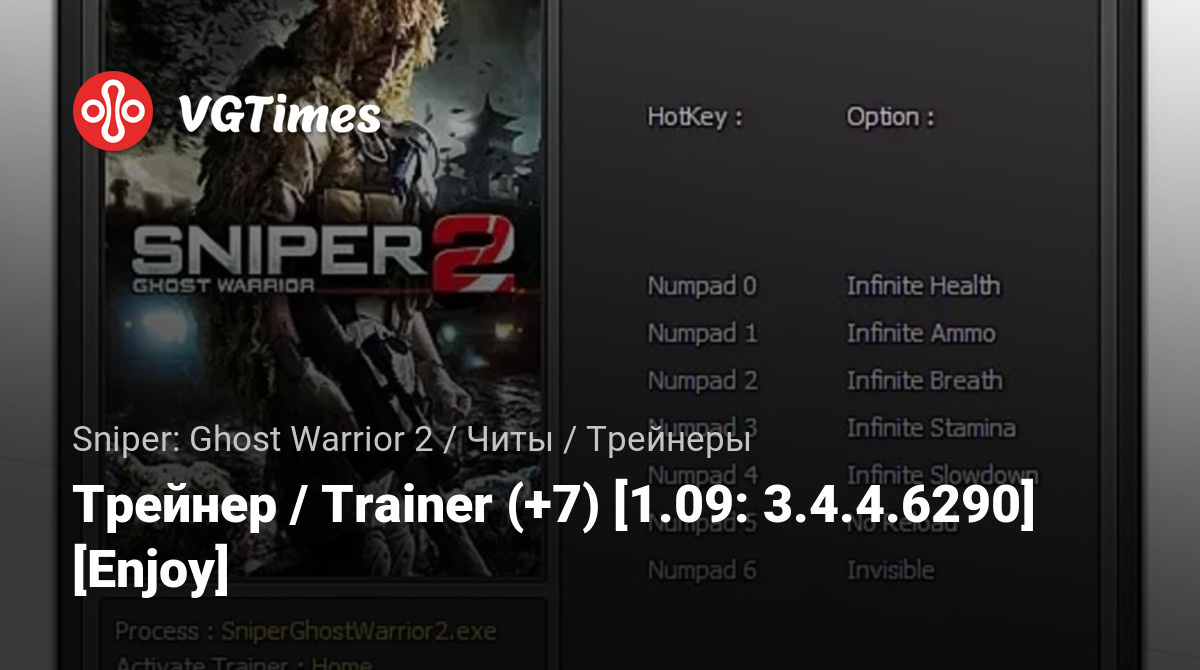The height and width of the screenshot is (670, 1200).
Task: Click the Numpad 1 hotkey label
Action: pos(702,333)
